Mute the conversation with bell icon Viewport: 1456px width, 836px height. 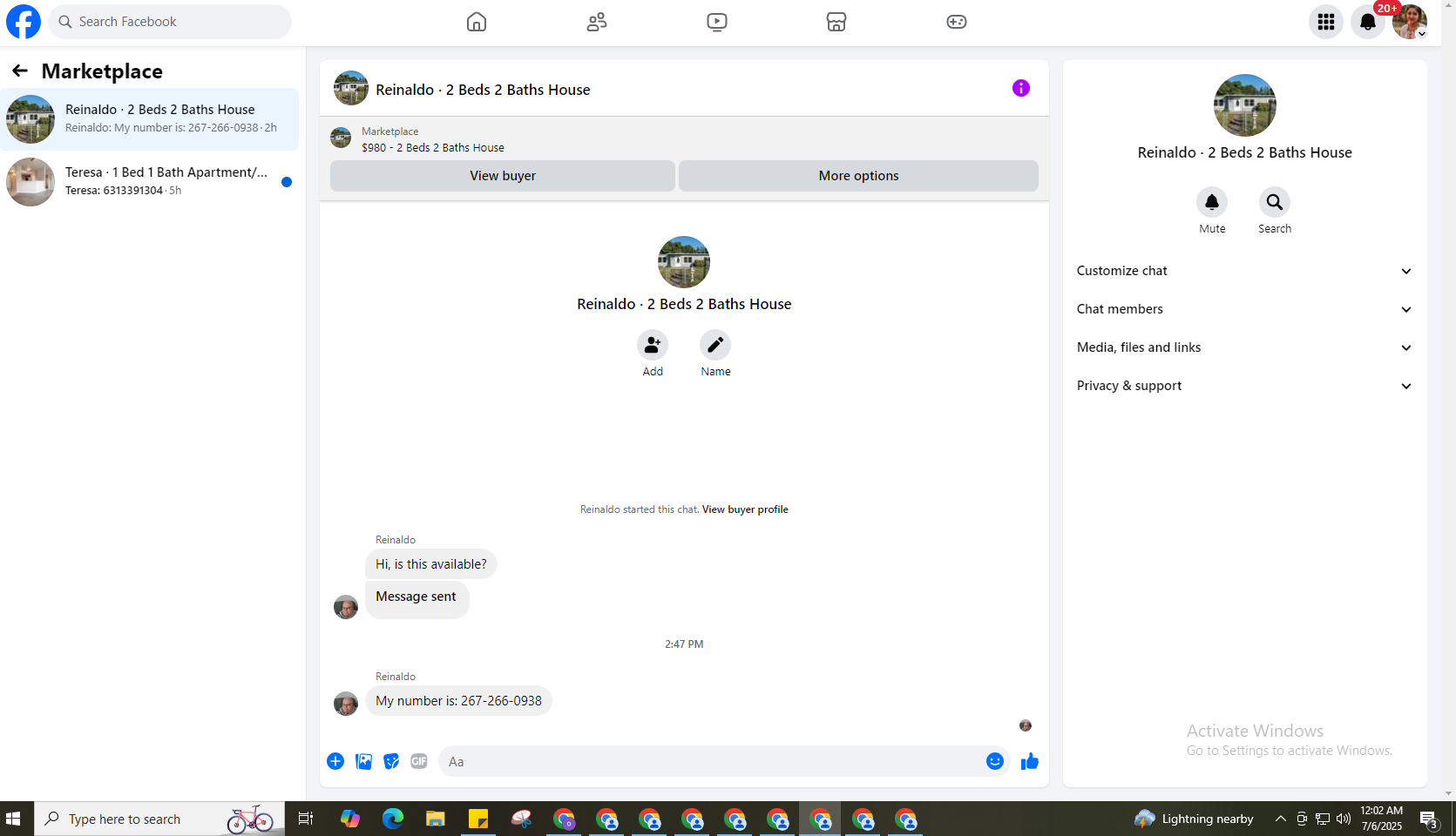1212,202
